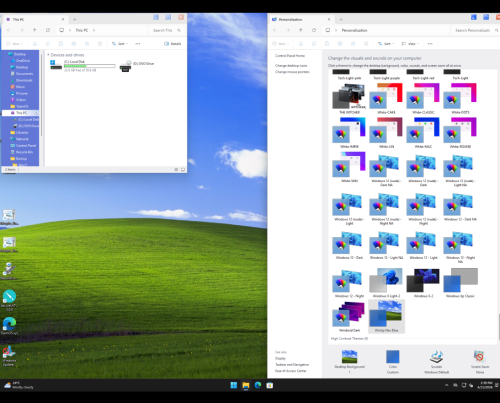Screen dimensions: 500x403
Task: Open Microsoft Store from the taskbar
Action: pyautogui.click(x=270, y=385)
